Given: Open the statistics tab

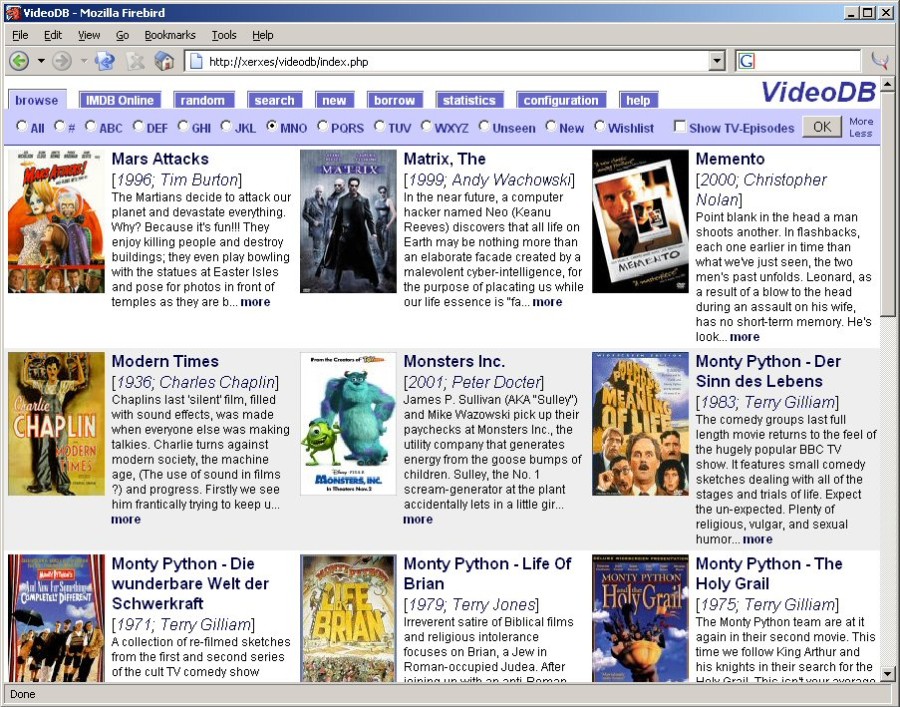Looking at the screenshot, I should point(469,100).
